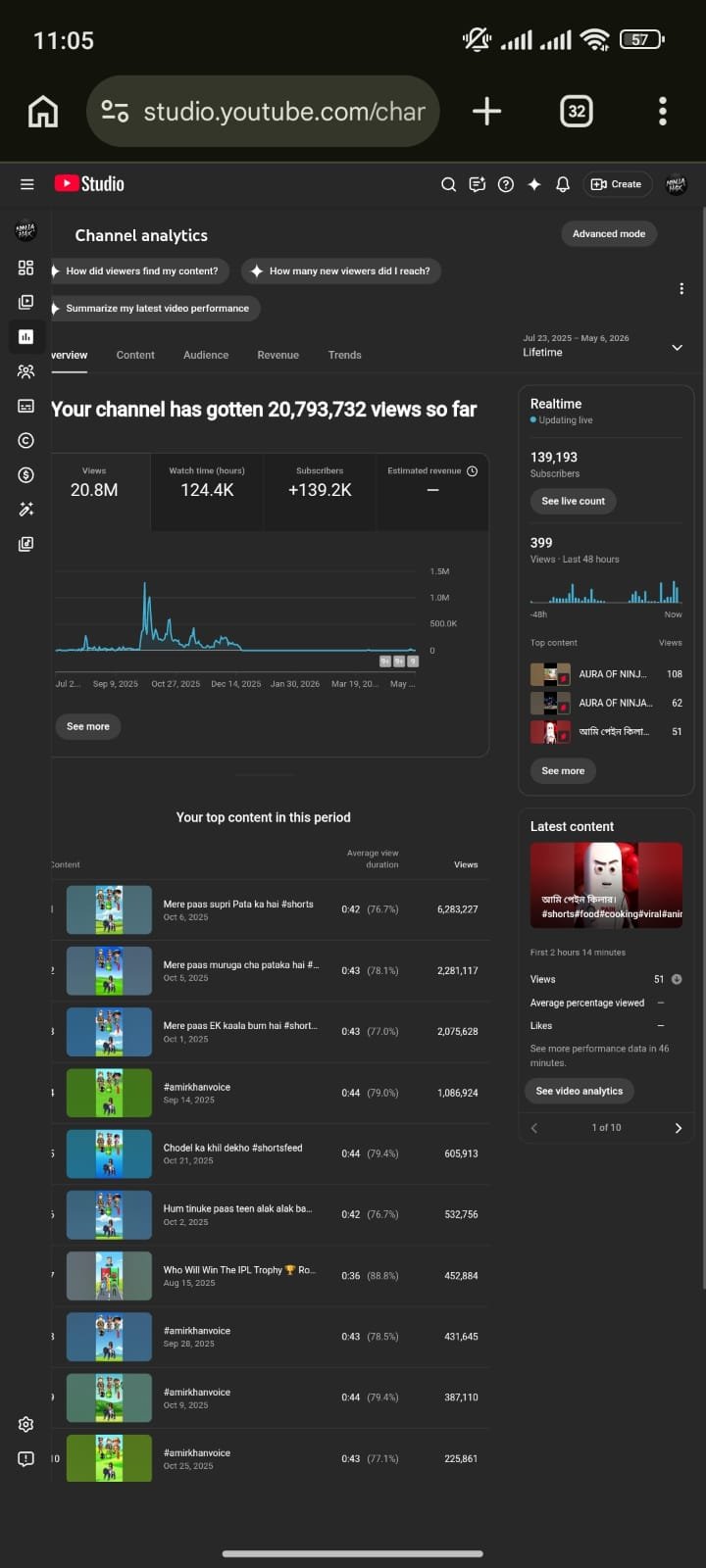The width and height of the screenshot is (706, 1568).
Task: Open the browser home page
Action: tap(43, 112)
